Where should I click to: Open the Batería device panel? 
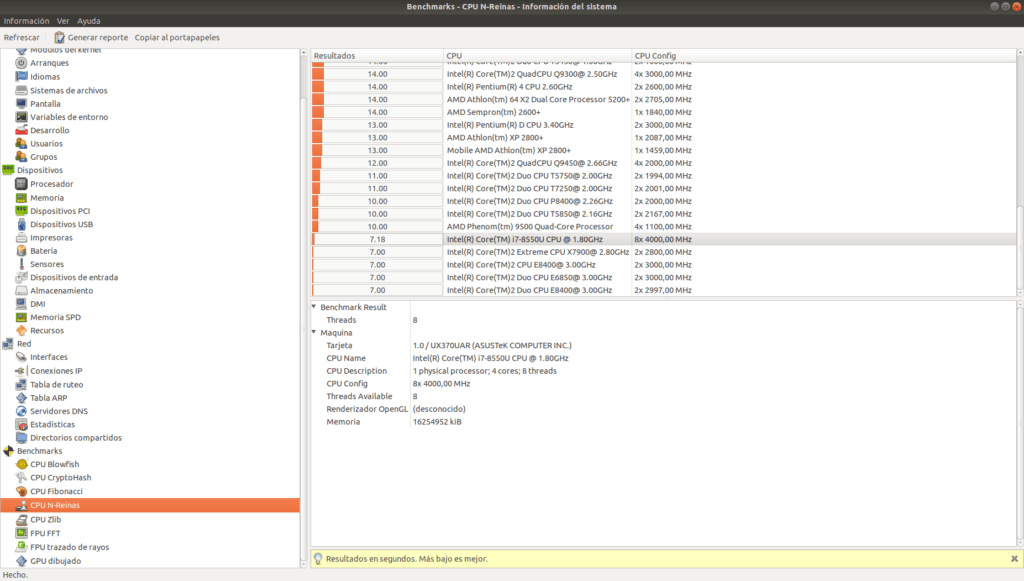click(x=44, y=250)
